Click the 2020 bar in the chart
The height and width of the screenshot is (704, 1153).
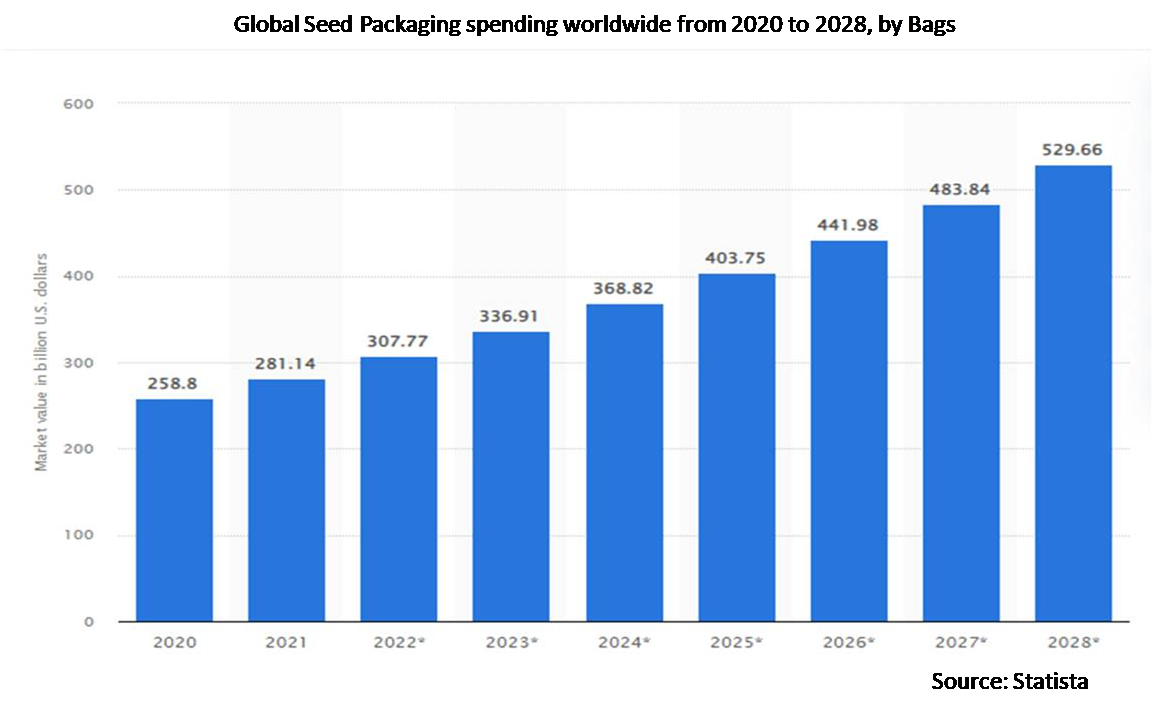(x=174, y=510)
